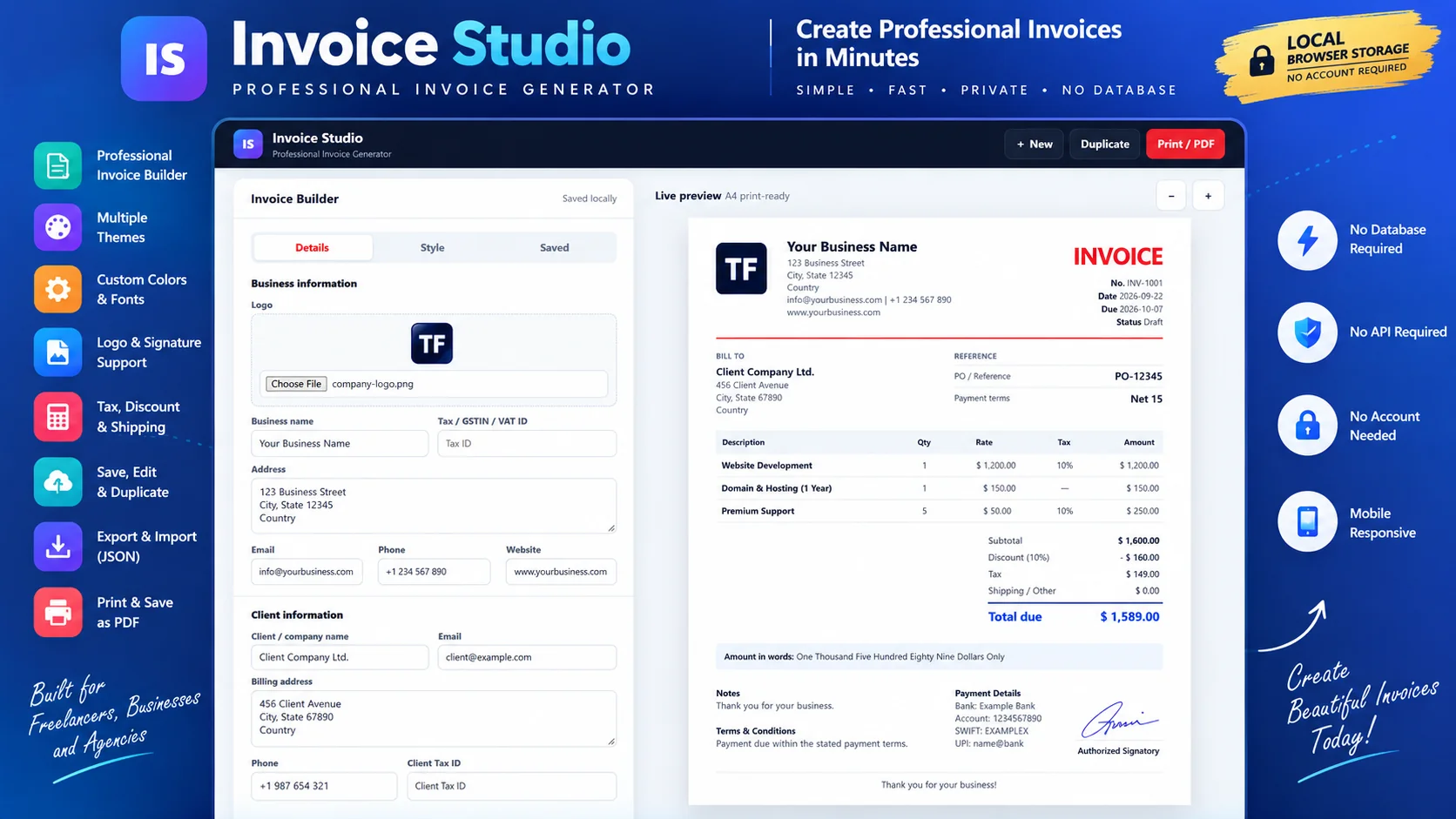The height and width of the screenshot is (819, 1456).
Task: Click the Business name input field
Action: [340, 443]
